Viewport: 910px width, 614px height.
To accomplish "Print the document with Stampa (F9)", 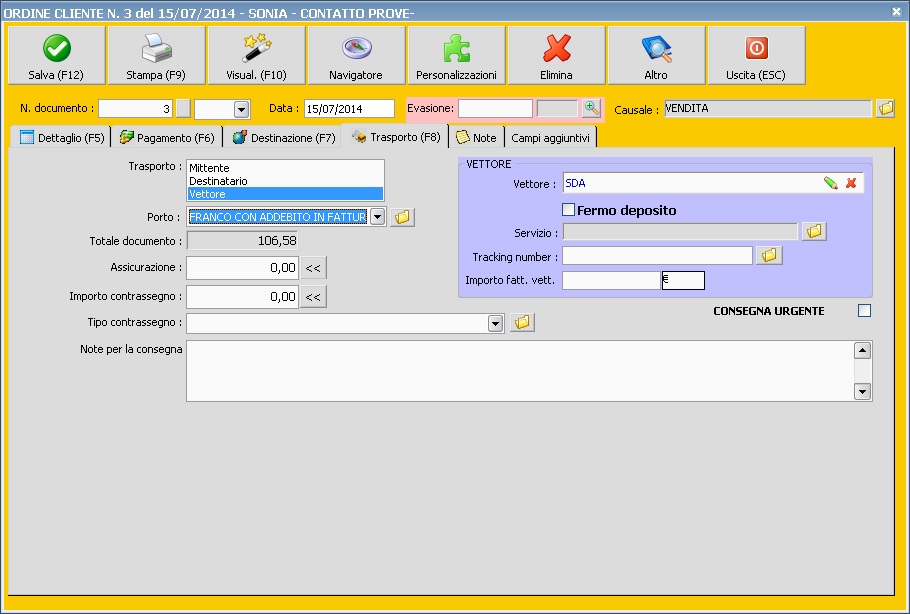I will (x=156, y=56).
